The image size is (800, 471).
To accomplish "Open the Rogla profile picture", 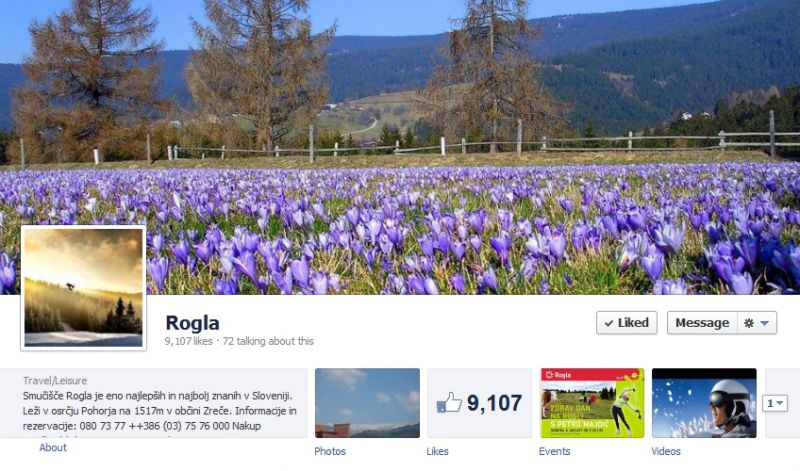I will [x=84, y=288].
